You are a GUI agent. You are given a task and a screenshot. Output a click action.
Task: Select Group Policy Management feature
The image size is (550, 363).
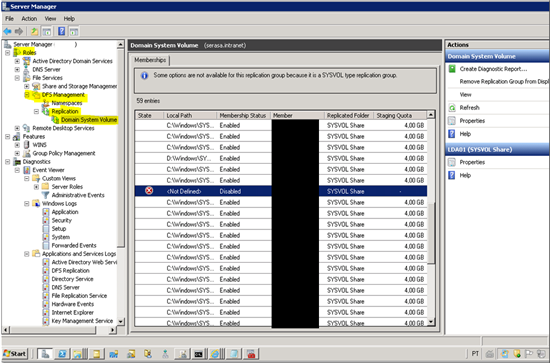[x=64, y=153]
